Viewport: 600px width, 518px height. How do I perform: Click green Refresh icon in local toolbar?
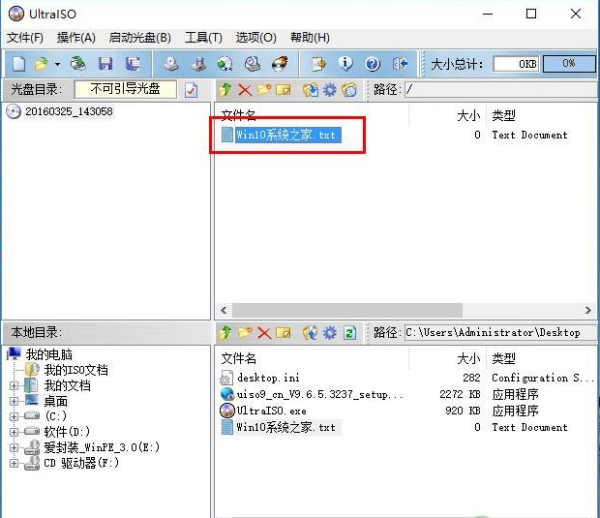click(349, 332)
